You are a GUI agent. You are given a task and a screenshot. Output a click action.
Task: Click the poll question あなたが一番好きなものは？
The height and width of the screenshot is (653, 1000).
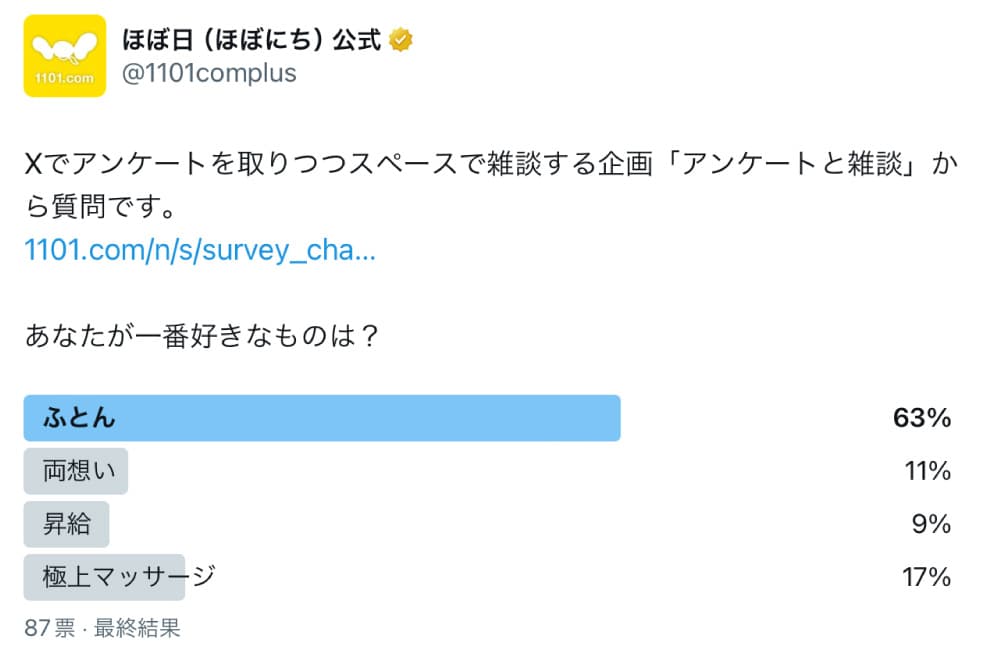coord(202,334)
